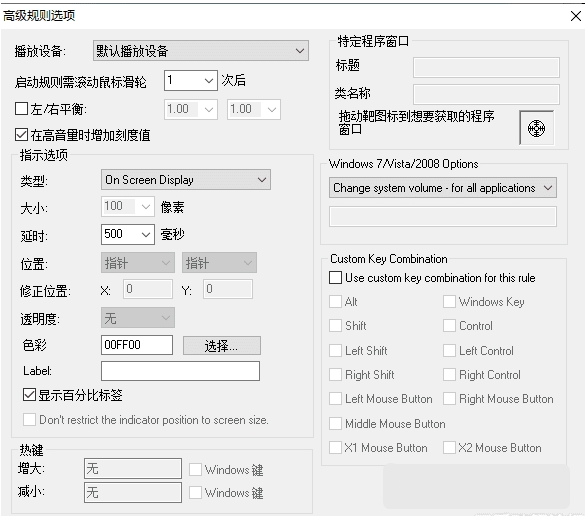Tick Windows 键 checkbox for 减小 hotkey
585x516 pixels.
tap(195, 492)
